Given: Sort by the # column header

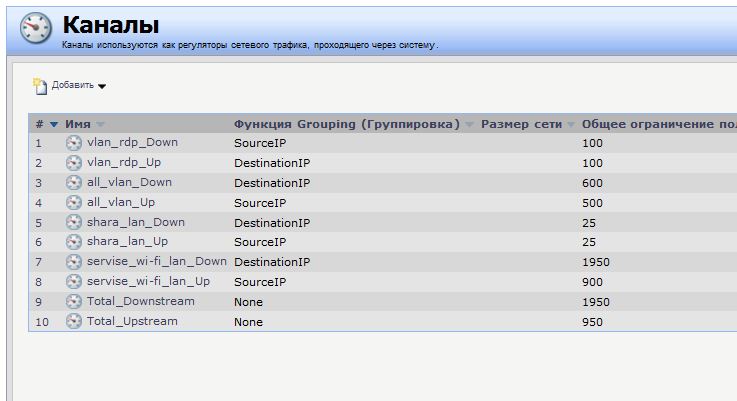Looking at the screenshot, I should (x=39, y=125).
